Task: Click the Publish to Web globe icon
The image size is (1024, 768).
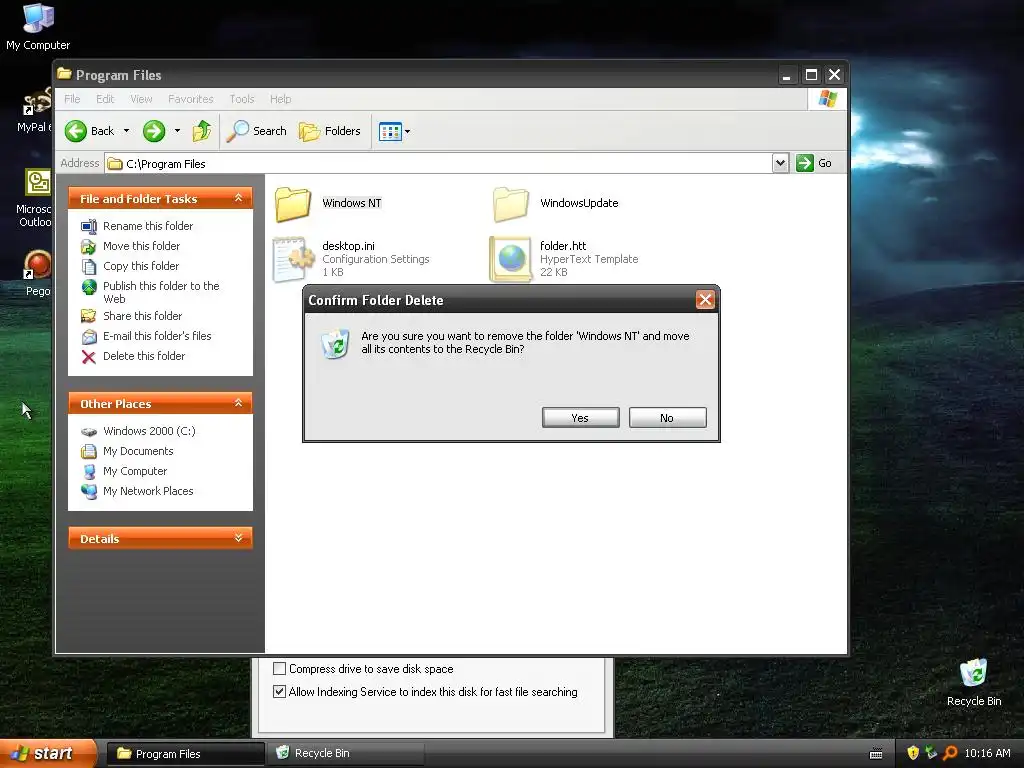Action: pos(89,287)
